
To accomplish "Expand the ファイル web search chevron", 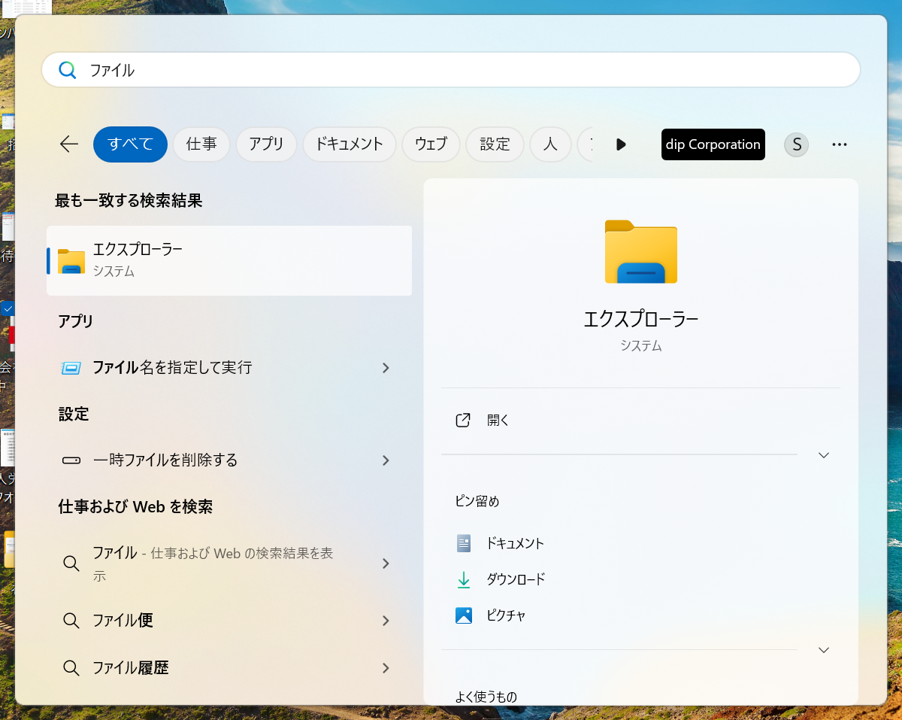I will click(x=386, y=564).
